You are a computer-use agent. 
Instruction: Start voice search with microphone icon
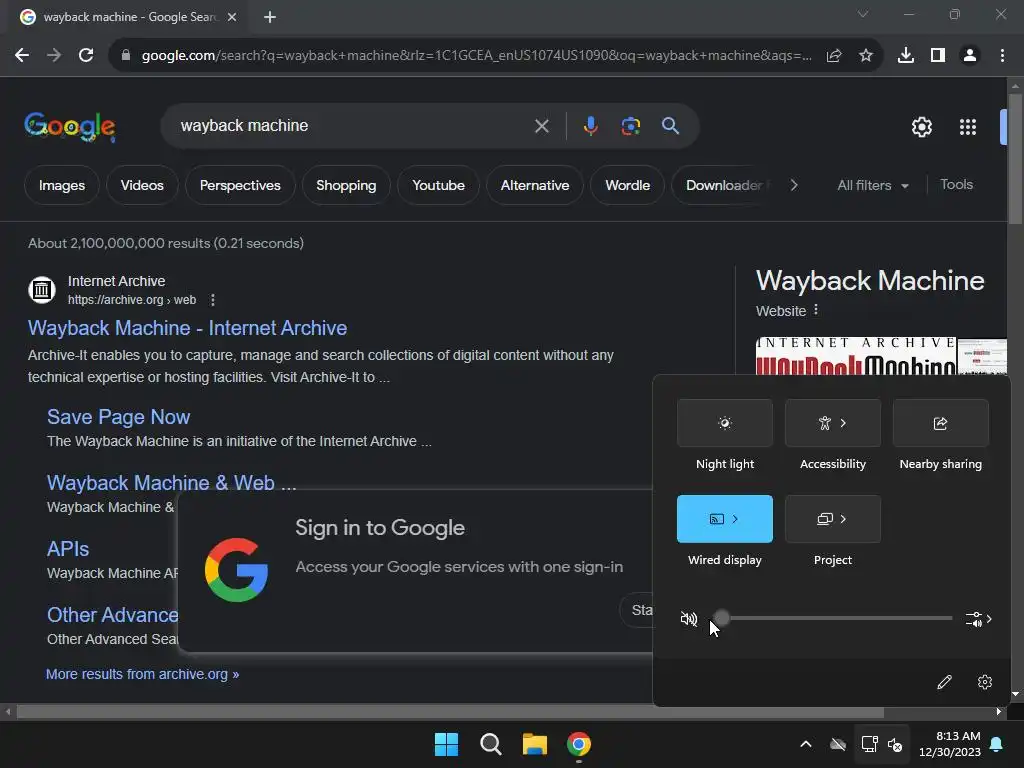point(590,125)
